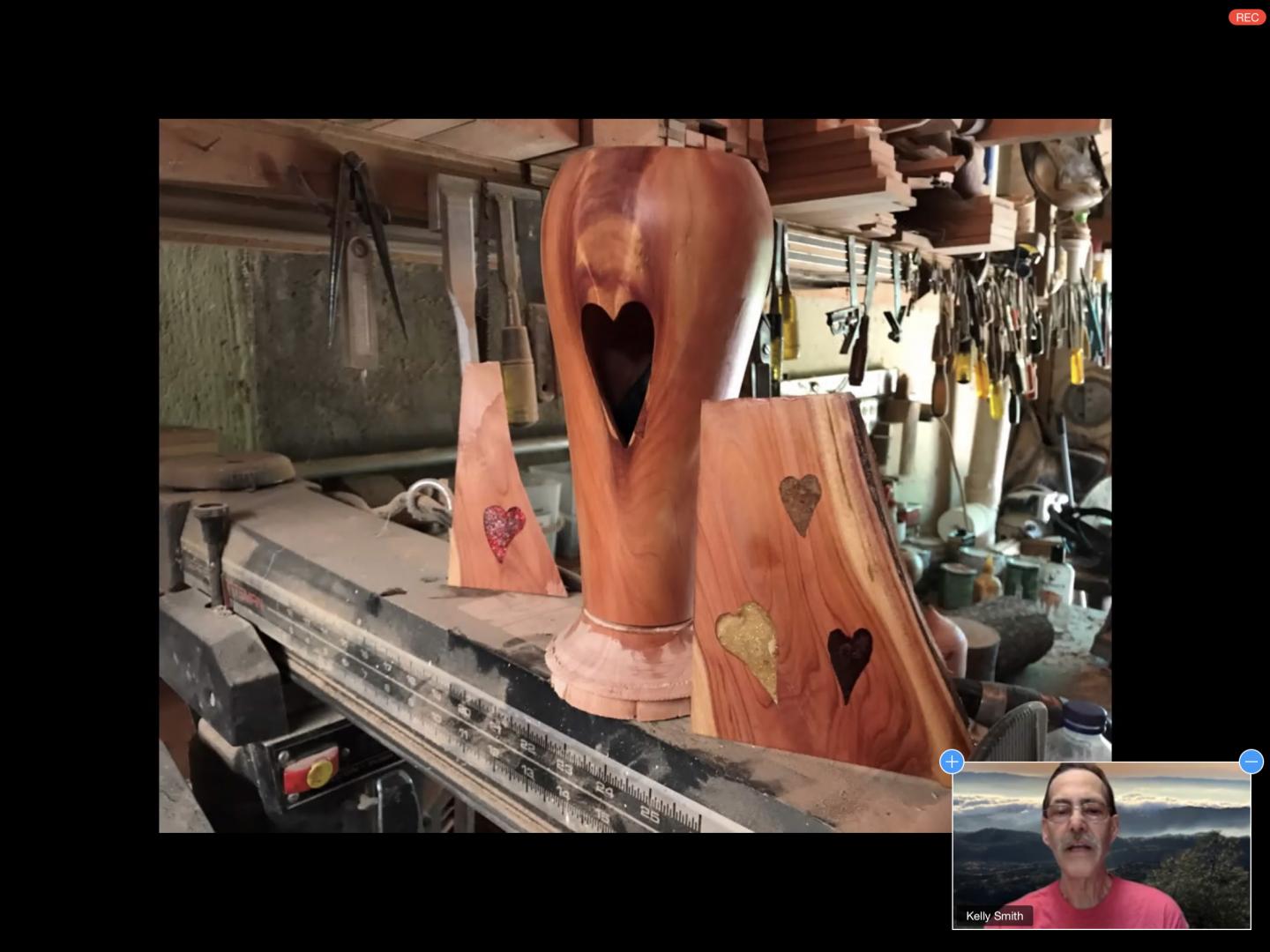Click the blue plus icon on video thumbnail
The width and height of the screenshot is (1270, 952).
[x=952, y=762]
